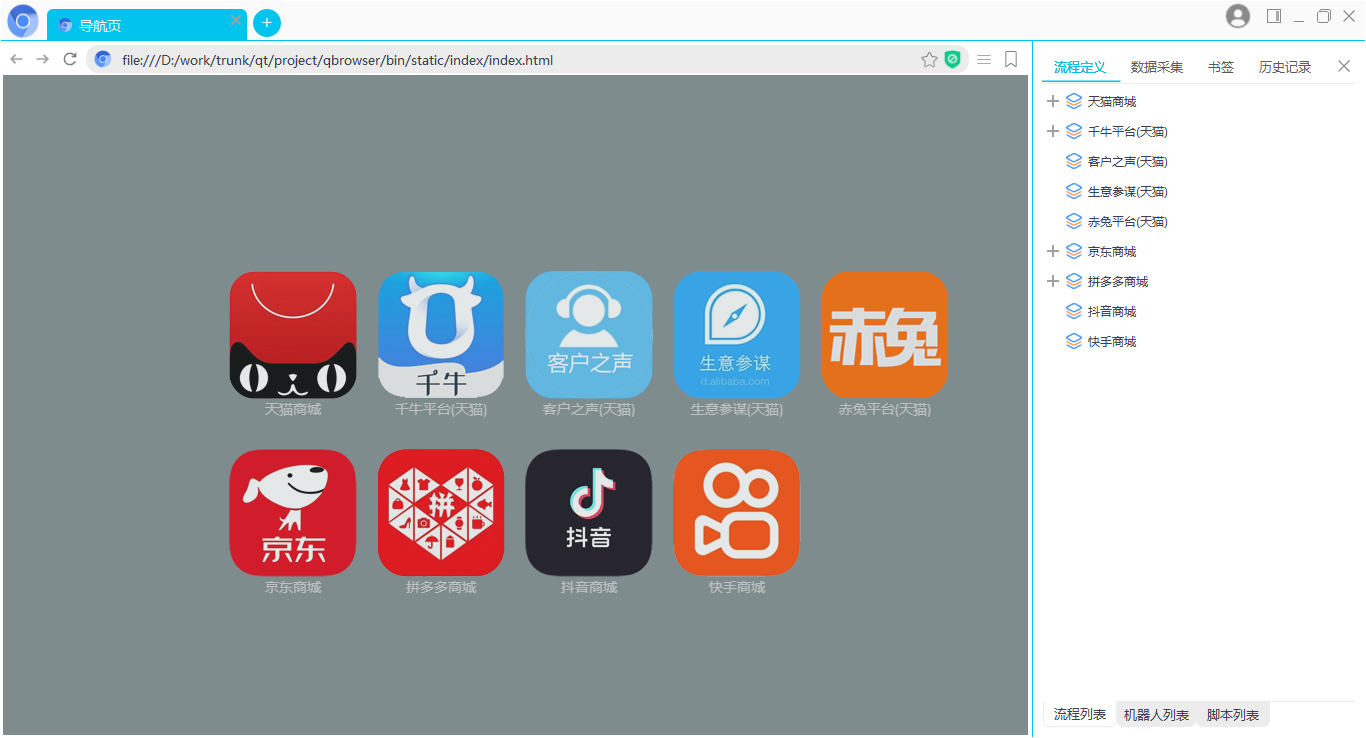Screen dimensions: 1366x738
Task: Switch to the 数据采集 tab
Action: coord(1157,67)
